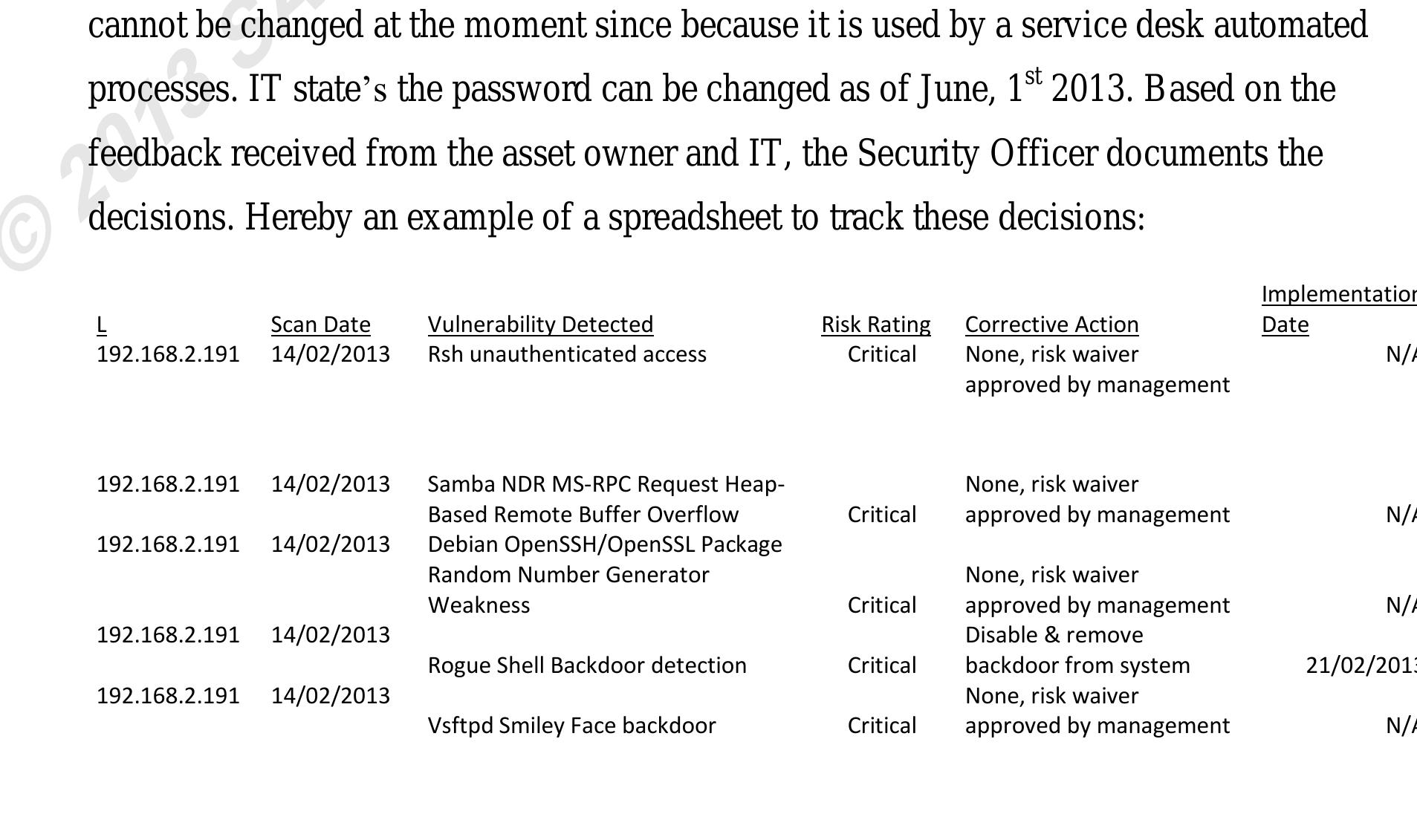
Task: Select Rogue Shell Backdoor detection entry
Action: pos(587,665)
